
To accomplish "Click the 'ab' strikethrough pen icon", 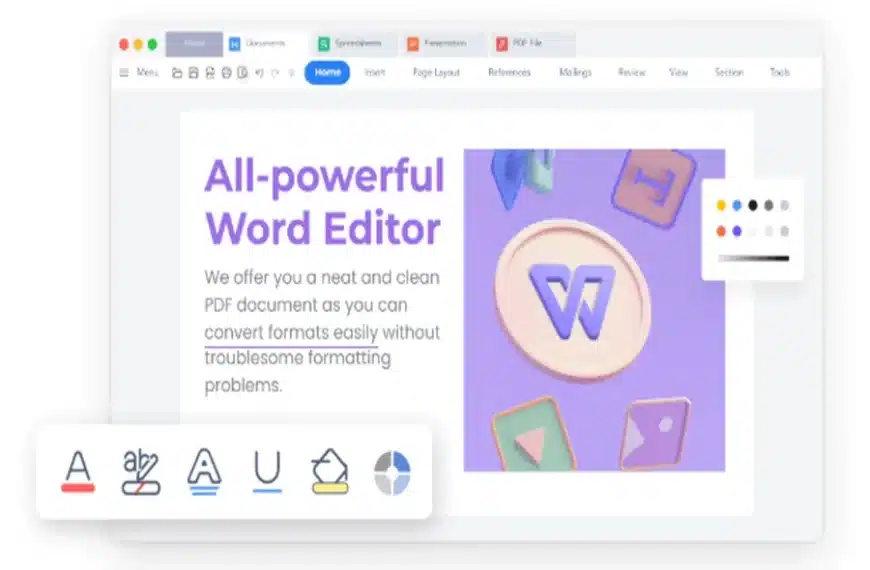I will (x=141, y=472).
